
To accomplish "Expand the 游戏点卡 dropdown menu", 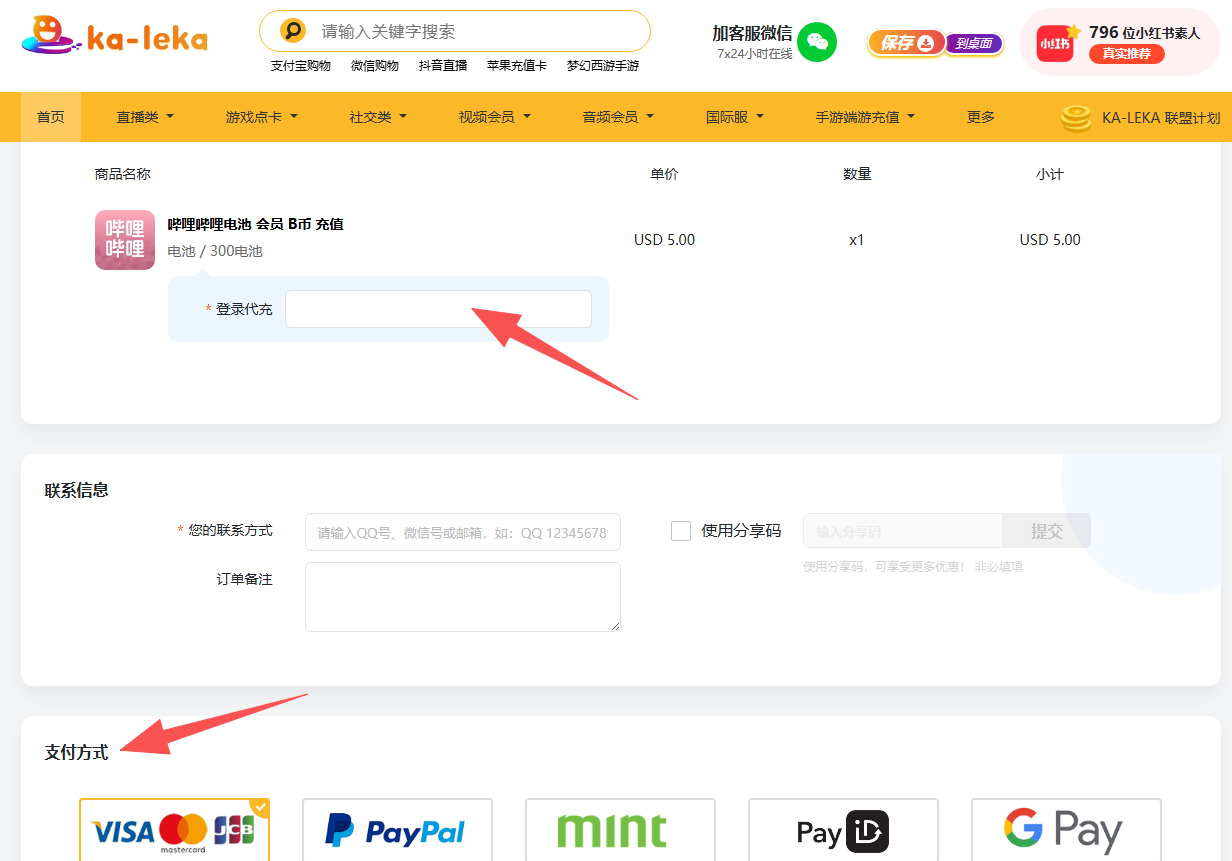I will tap(261, 117).
